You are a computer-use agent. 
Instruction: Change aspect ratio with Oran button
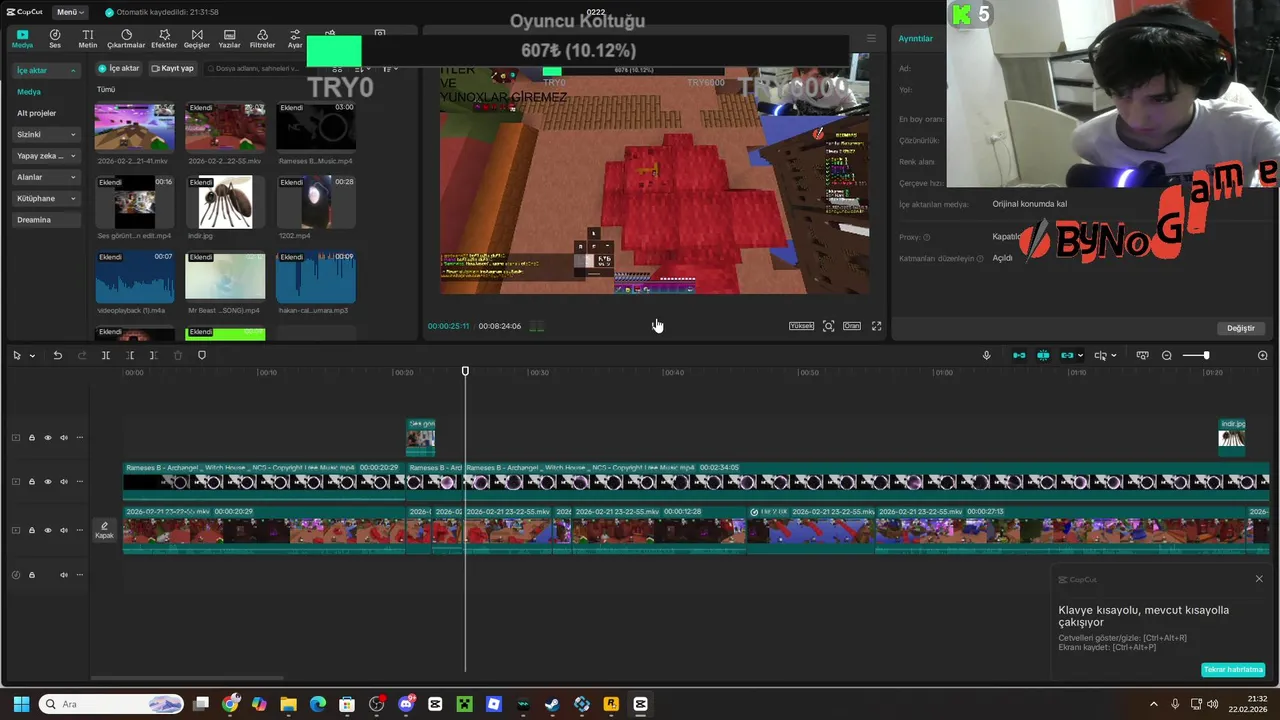click(x=852, y=326)
